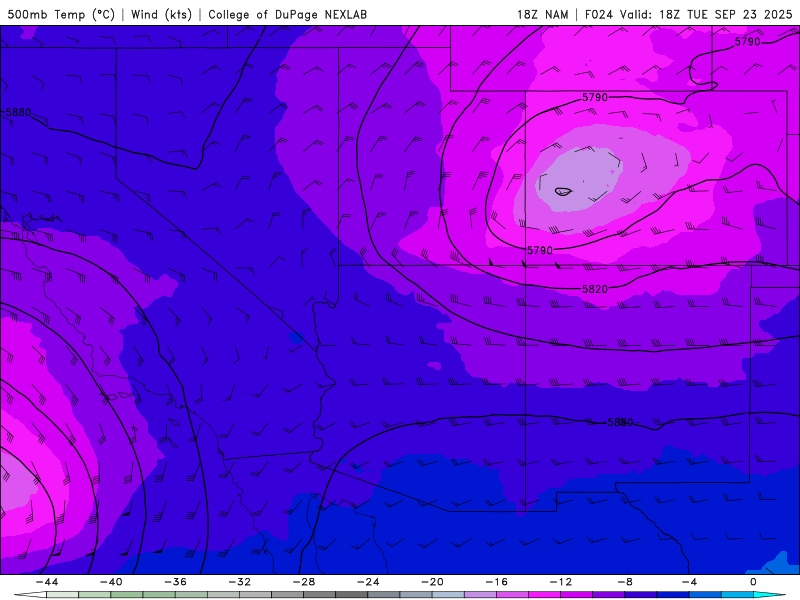Screen dimensions: 800x600
Task: Click the -4 color bar tick label
Action: point(690,582)
